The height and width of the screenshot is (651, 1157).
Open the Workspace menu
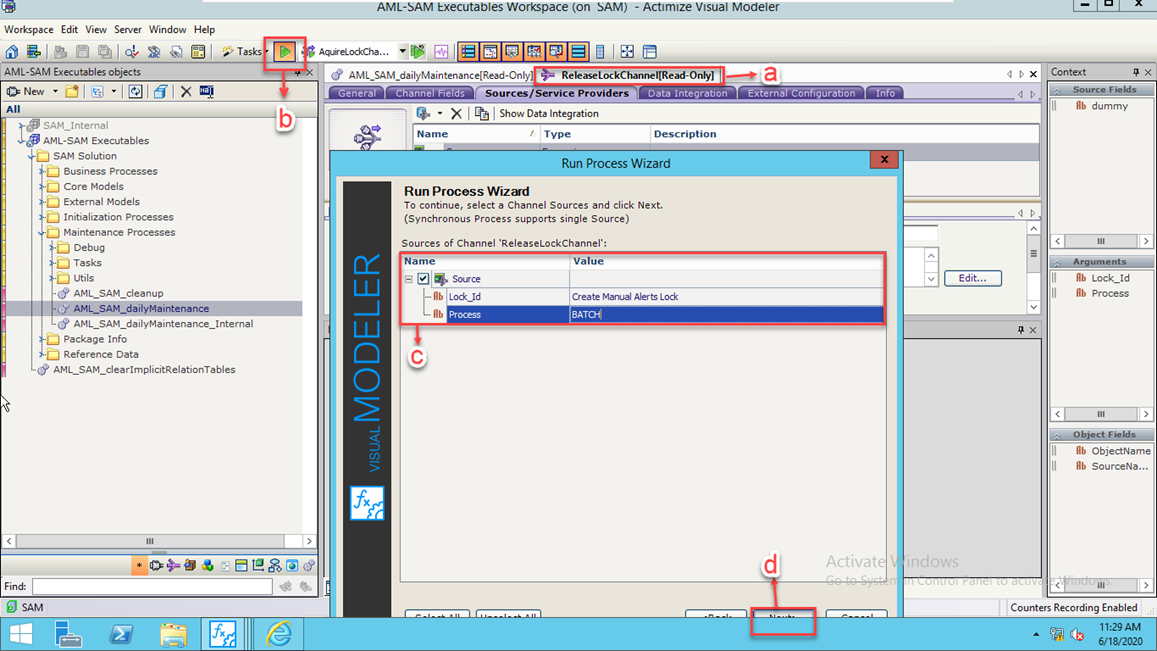point(29,30)
